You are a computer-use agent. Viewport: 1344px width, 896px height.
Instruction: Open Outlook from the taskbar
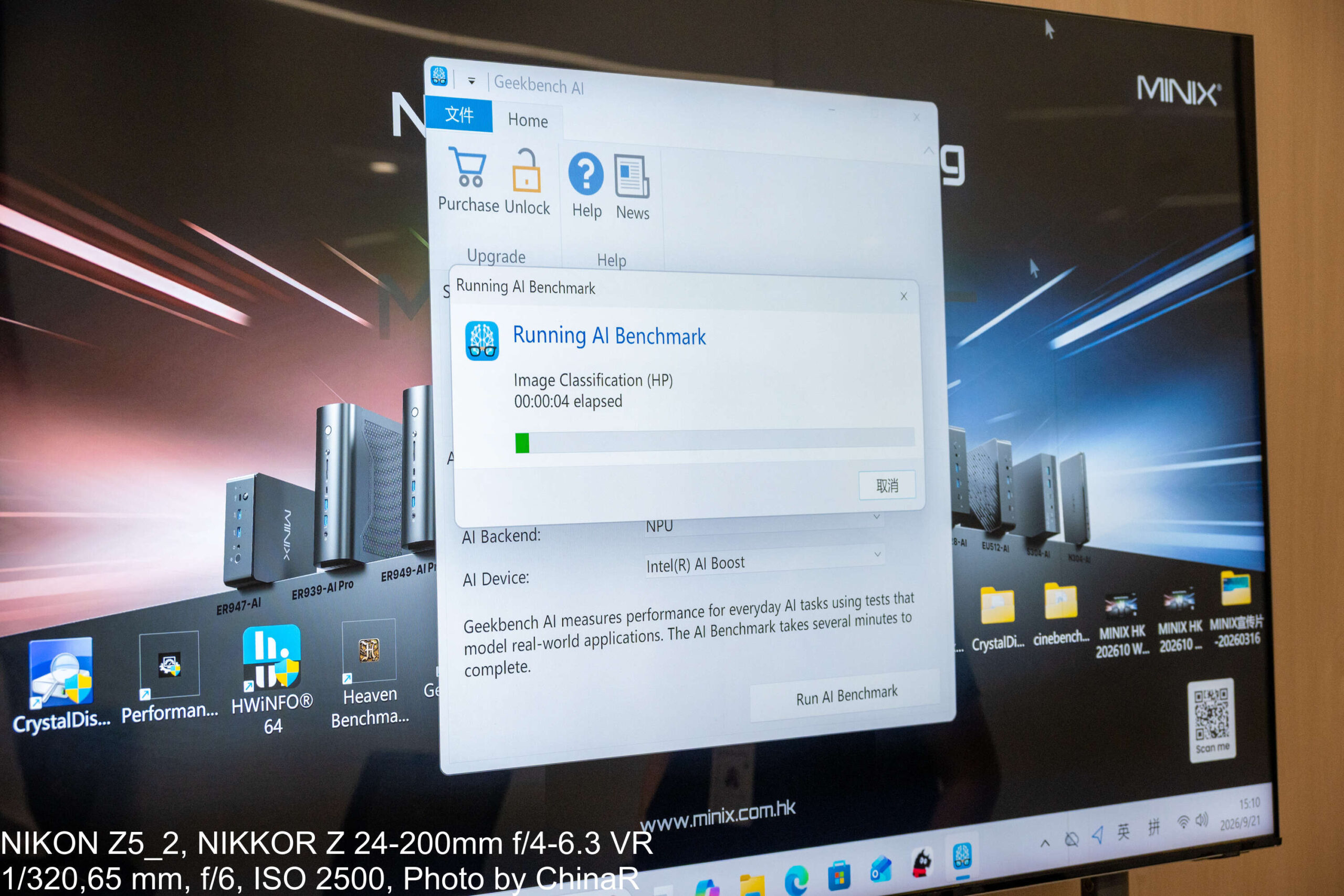pos(880,869)
